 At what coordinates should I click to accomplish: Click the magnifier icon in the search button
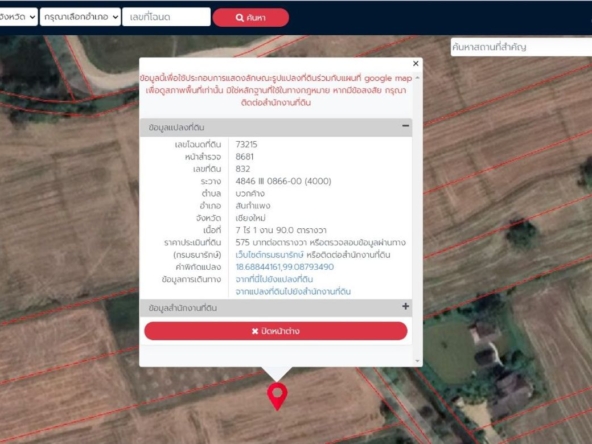point(239,17)
